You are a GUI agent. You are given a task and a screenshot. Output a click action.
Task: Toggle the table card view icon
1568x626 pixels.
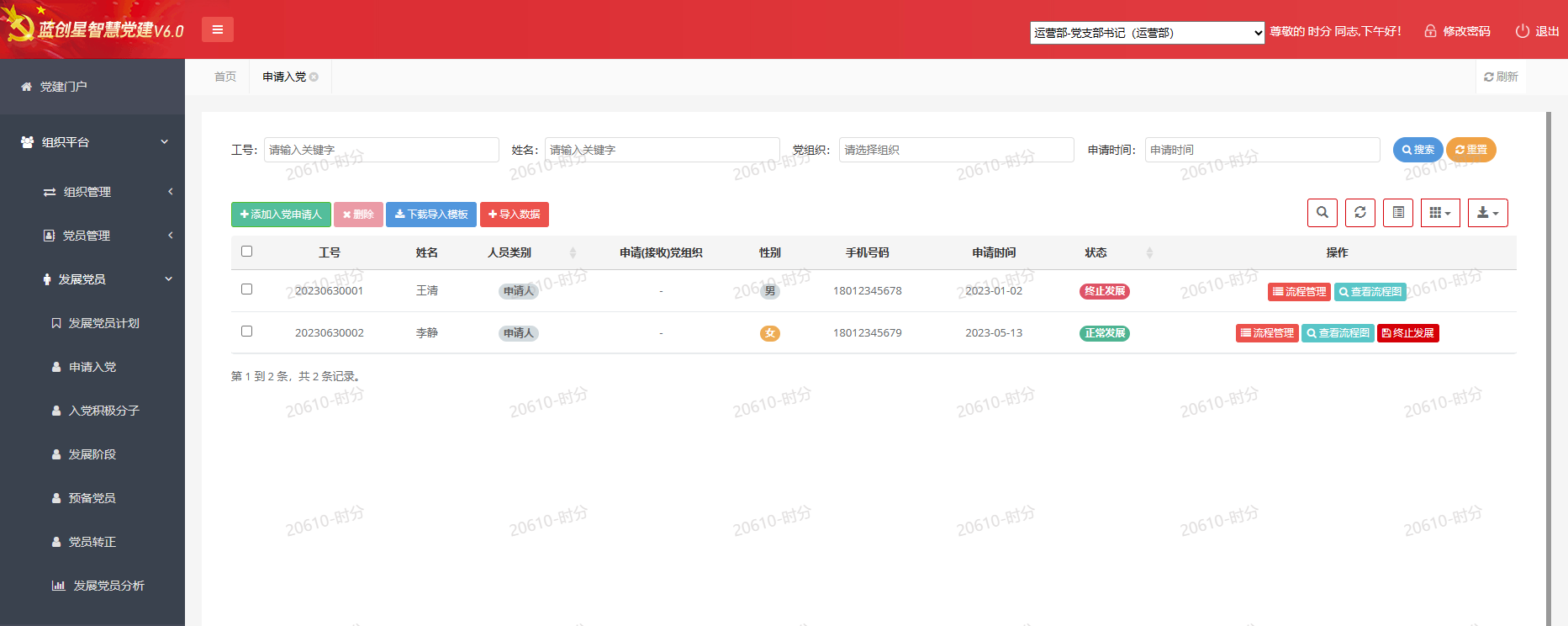[x=1398, y=213]
